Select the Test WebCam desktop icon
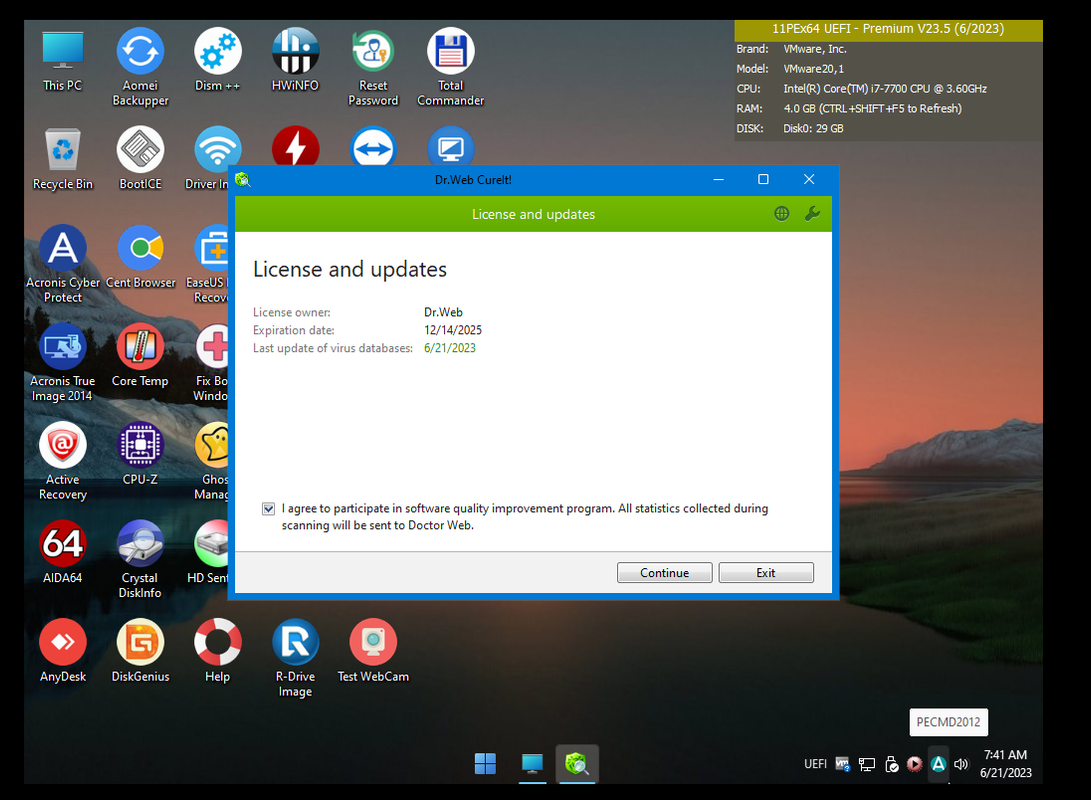 click(x=373, y=652)
